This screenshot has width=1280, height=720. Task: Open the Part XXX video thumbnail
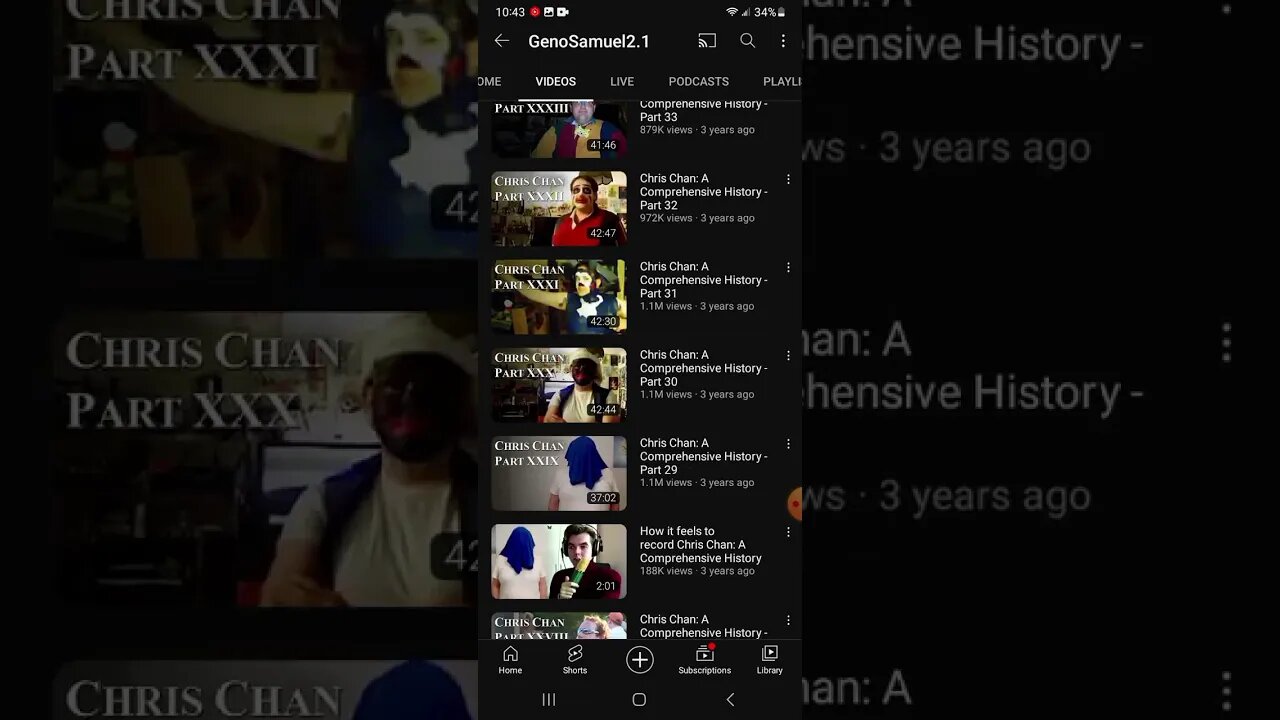point(559,385)
